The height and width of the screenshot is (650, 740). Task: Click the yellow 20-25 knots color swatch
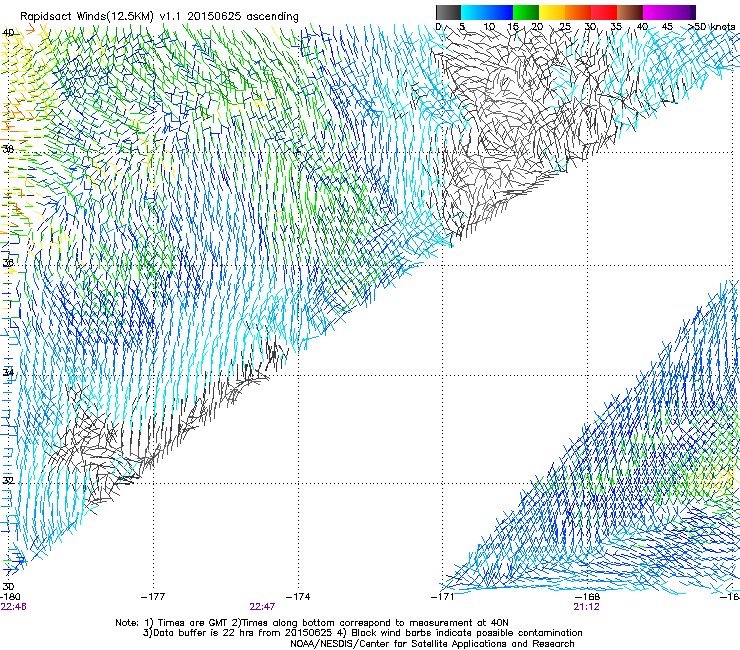click(x=552, y=12)
